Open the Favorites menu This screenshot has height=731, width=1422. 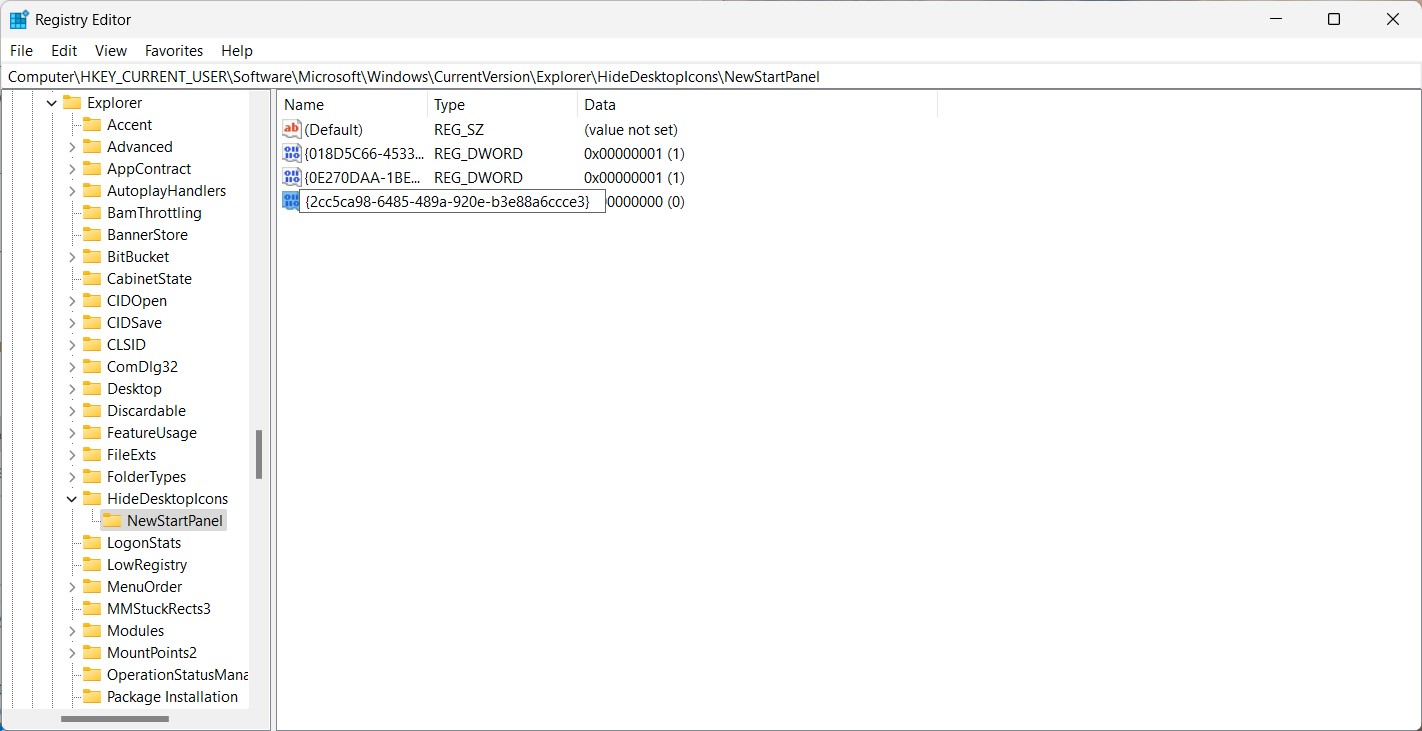tap(174, 50)
